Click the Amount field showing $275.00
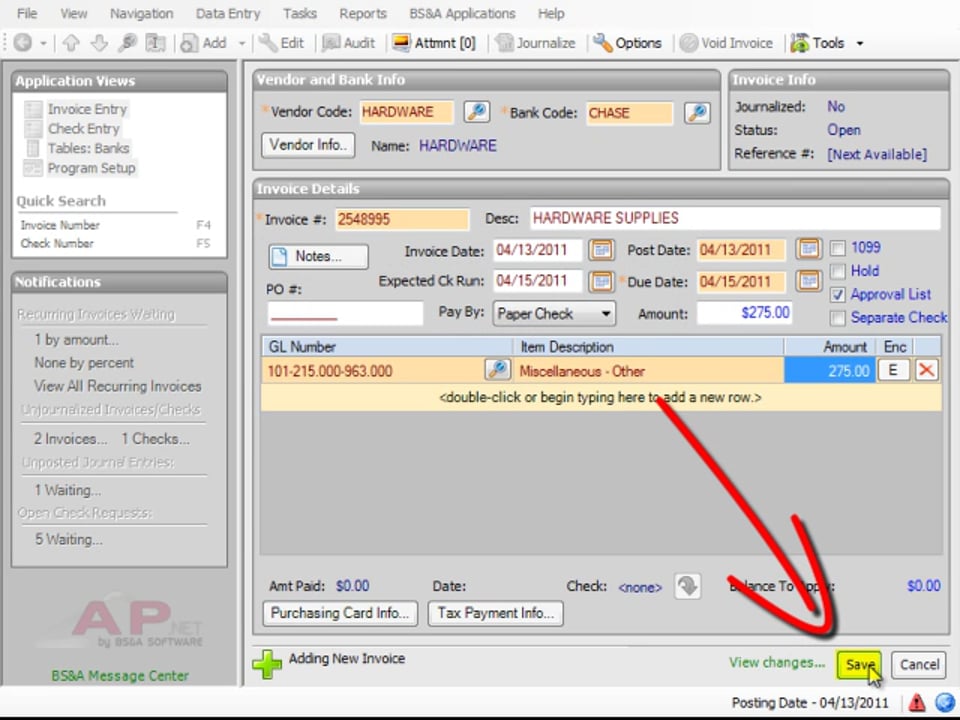Screen dimensions: 960x720 [744, 313]
